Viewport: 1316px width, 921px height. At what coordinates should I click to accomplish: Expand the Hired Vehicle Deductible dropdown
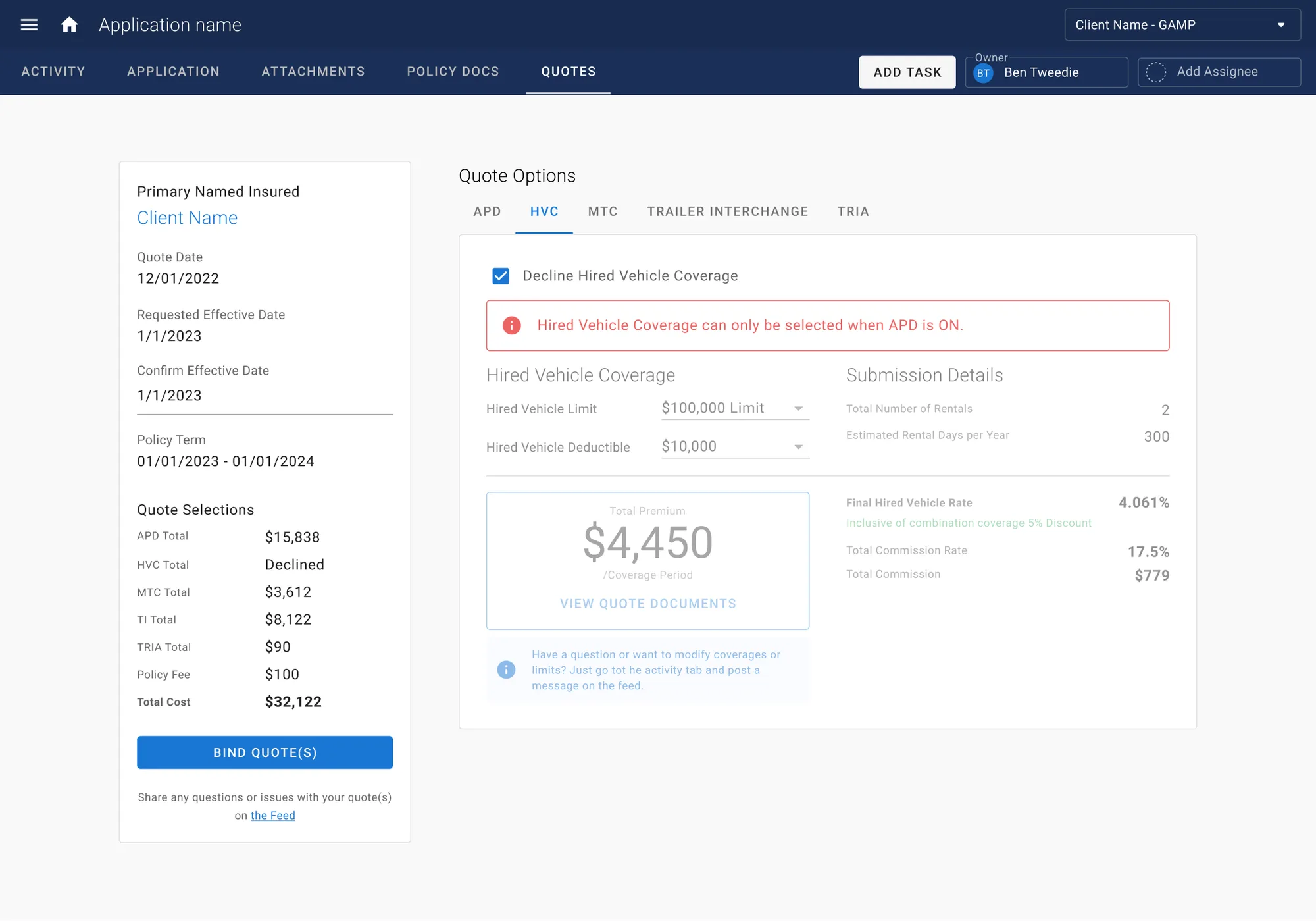point(735,446)
